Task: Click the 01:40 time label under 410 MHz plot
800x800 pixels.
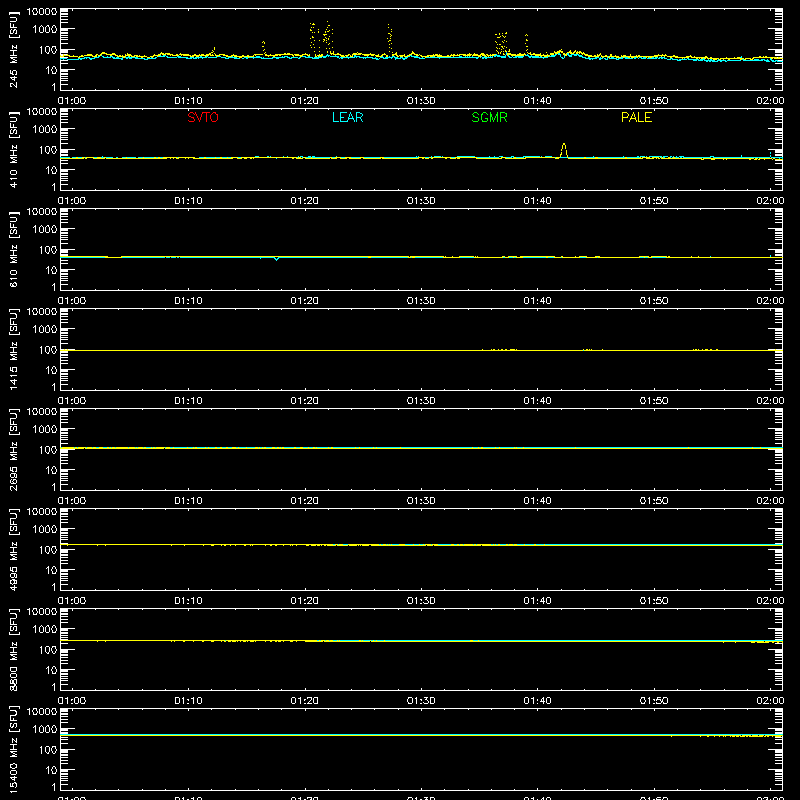Action: click(x=537, y=201)
